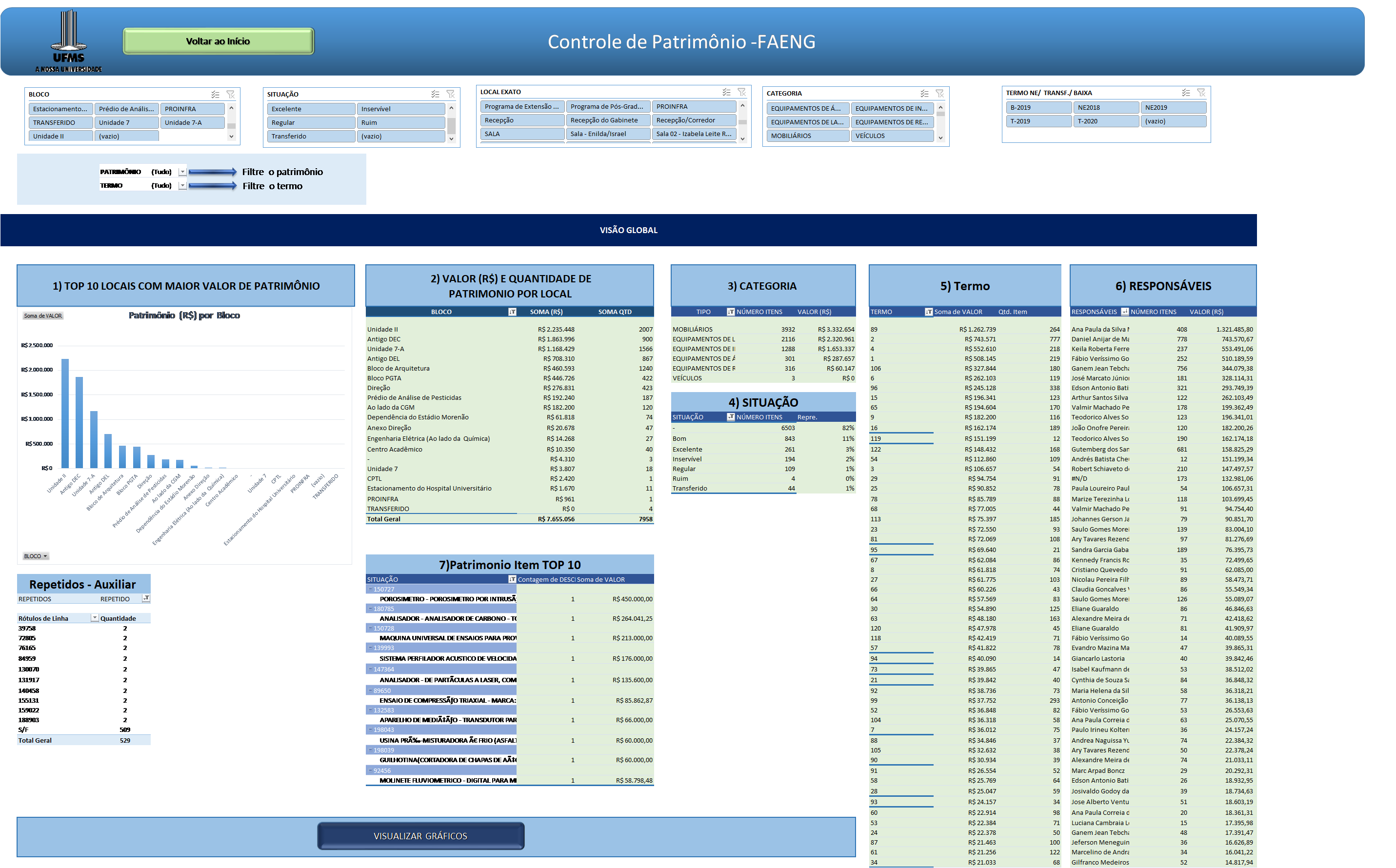Open Rótulos de Linha filter dropdown
Viewport: 1396px width, 868px height.
click(x=95, y=618)
